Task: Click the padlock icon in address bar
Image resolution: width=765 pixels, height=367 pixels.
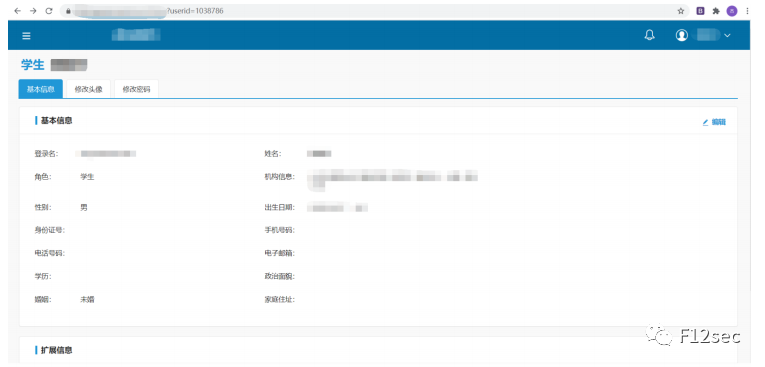Action: click(x=68, y=11)
